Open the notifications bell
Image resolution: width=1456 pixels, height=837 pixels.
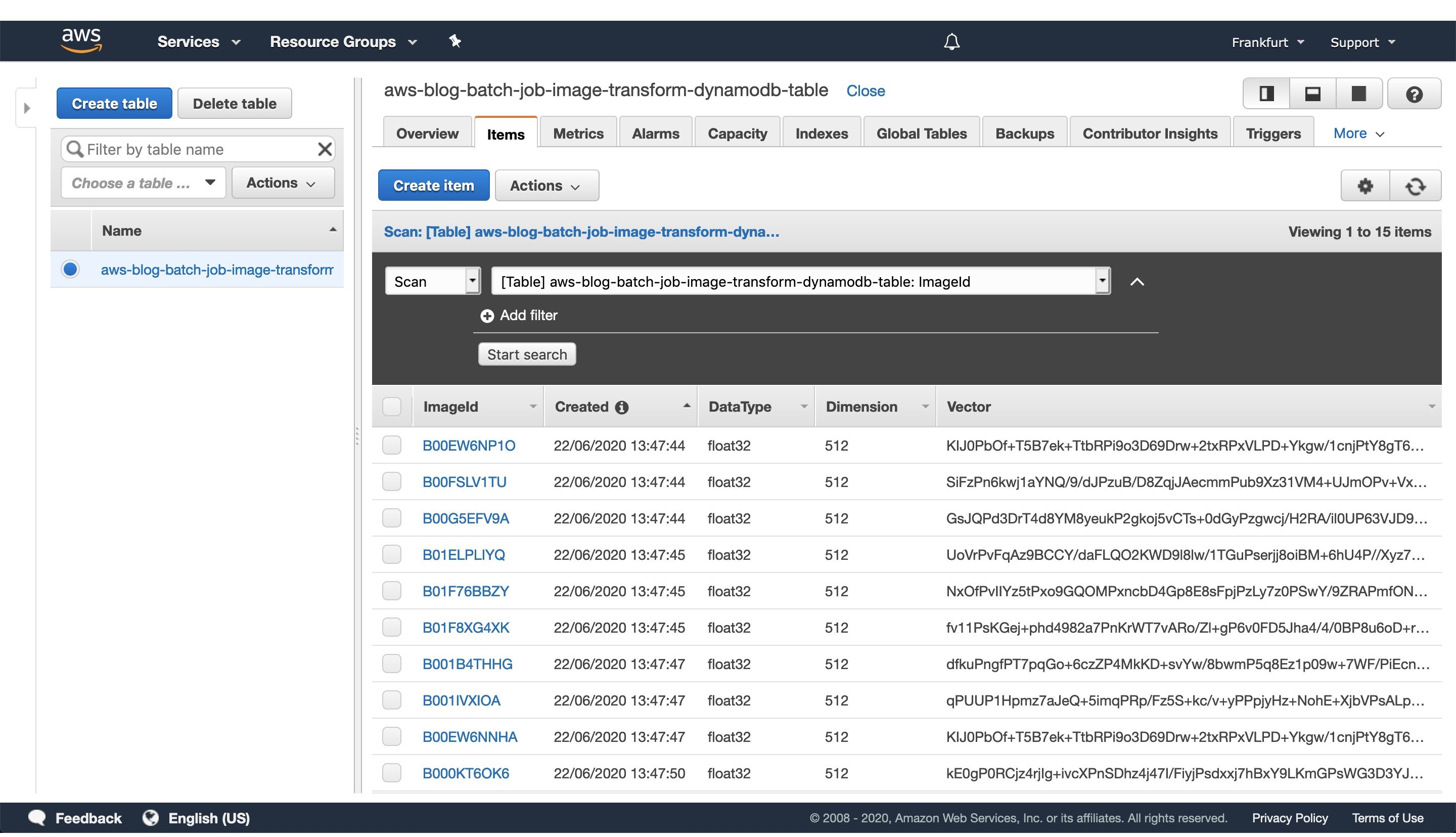pyautogui.click(x=951, y=41)
